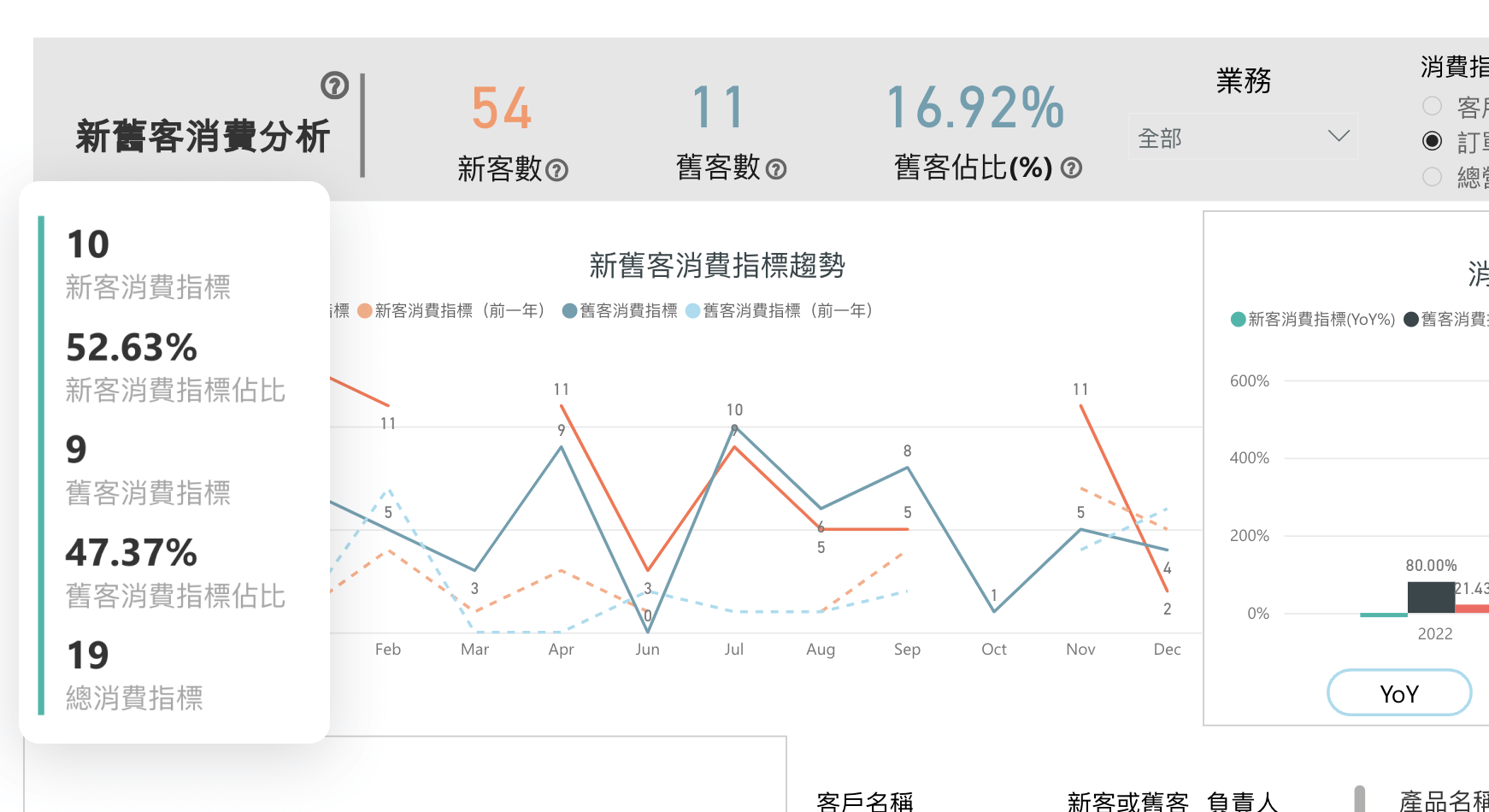Screen dimensions: 1489x812
Task: Select the checked radio option starting with 訂
Action: 1432,141
